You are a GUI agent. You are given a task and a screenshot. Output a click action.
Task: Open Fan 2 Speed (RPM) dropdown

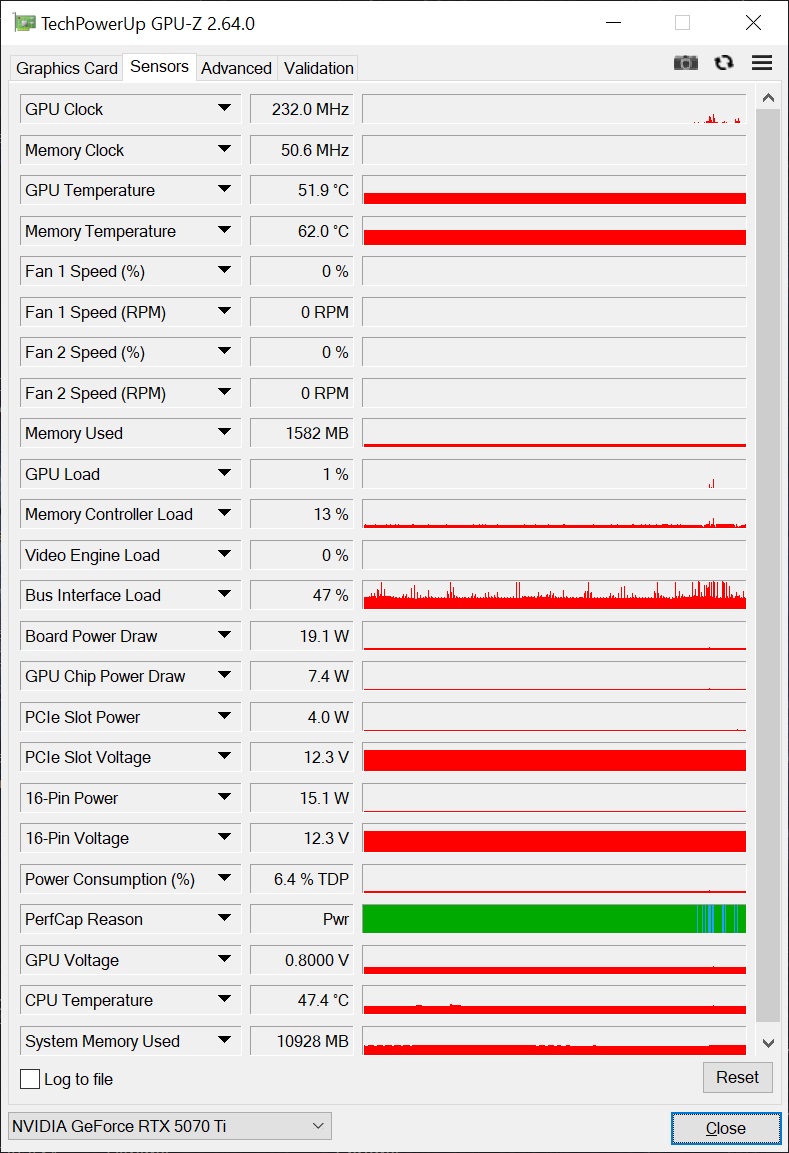[x=224, y=393]
